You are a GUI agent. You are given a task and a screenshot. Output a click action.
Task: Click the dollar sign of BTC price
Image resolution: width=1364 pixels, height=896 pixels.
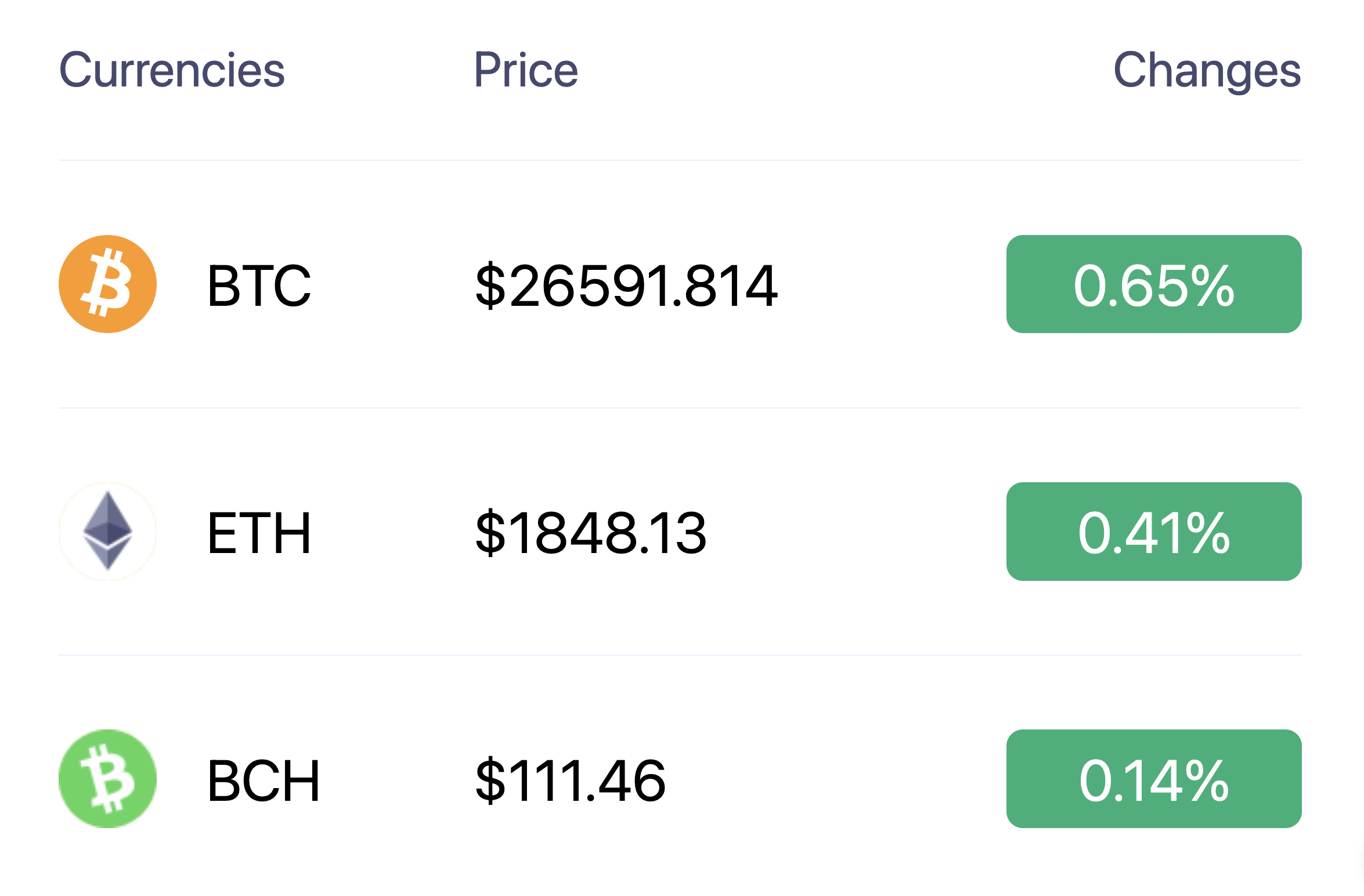490,285
